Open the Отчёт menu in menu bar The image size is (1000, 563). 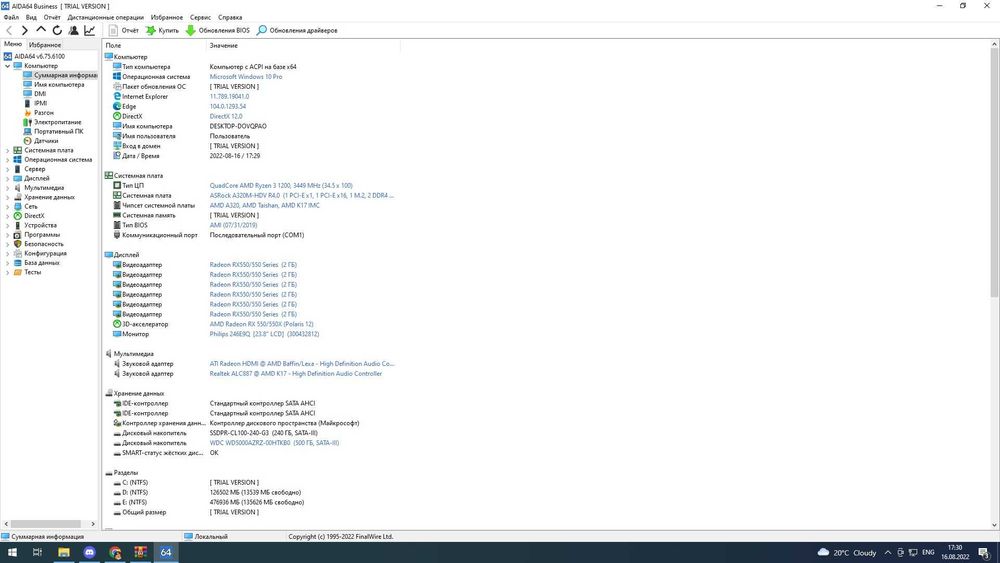(x=52, y=17)
